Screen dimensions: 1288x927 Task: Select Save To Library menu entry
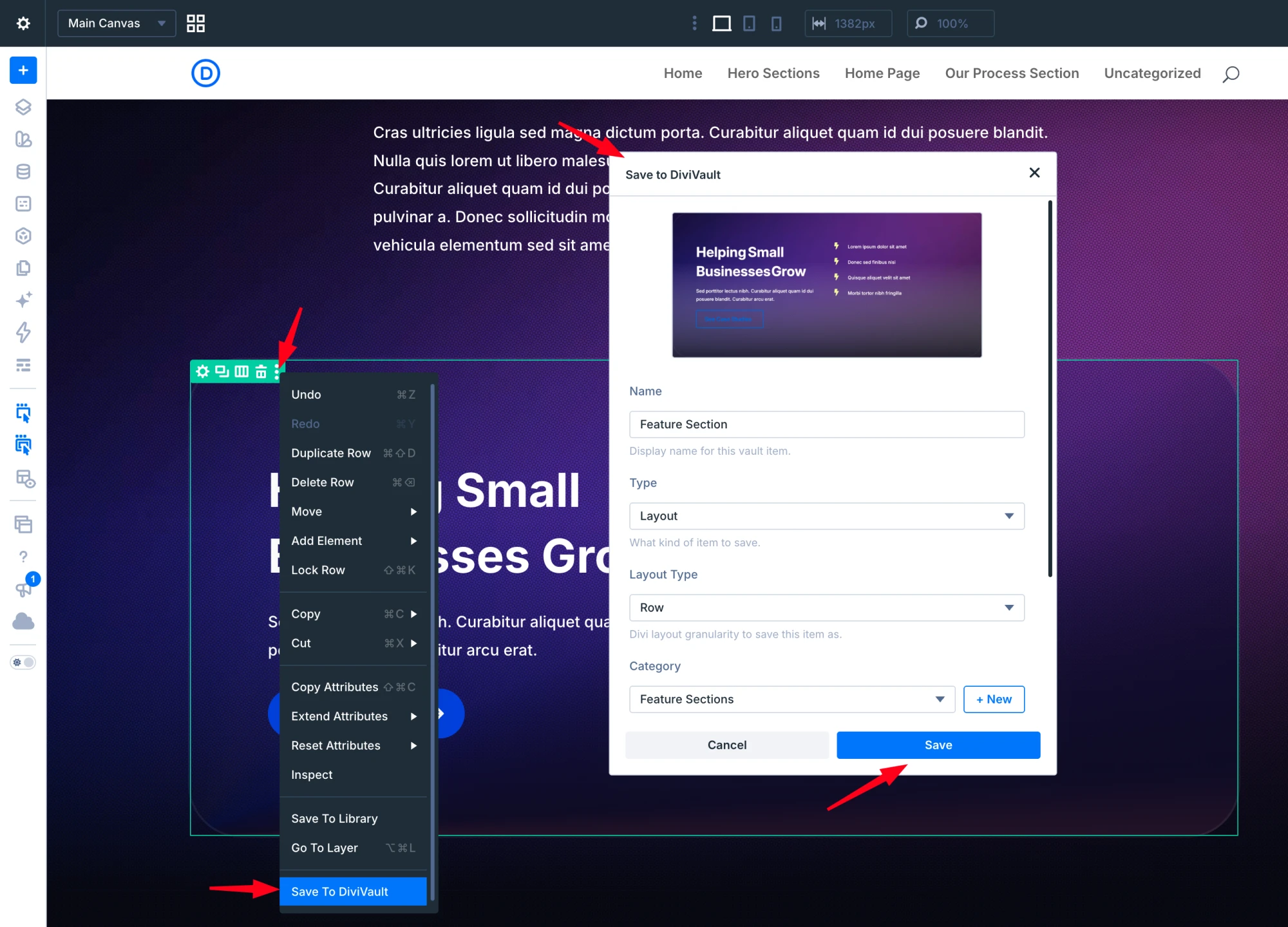pyautogui.click(x=353, y=818)
